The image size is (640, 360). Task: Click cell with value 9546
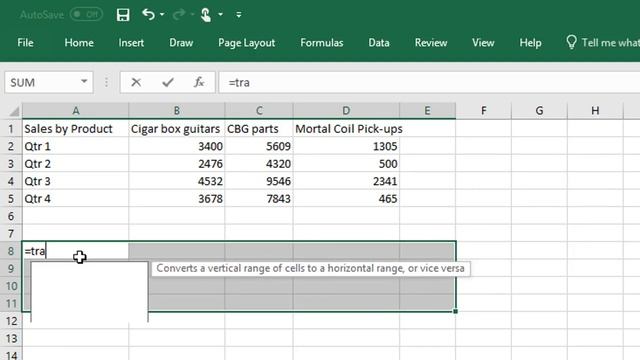pyautogui.click(x=259, y=181)
